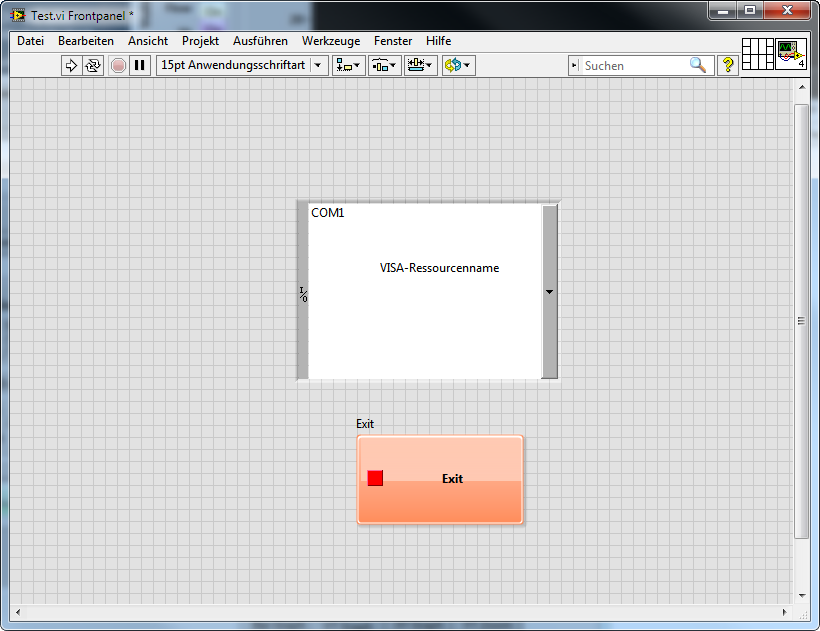Expand the VISA resource name dropdown arrow
Image resolution: width=820 pixels, height=631 pixels.
(549, 292)
